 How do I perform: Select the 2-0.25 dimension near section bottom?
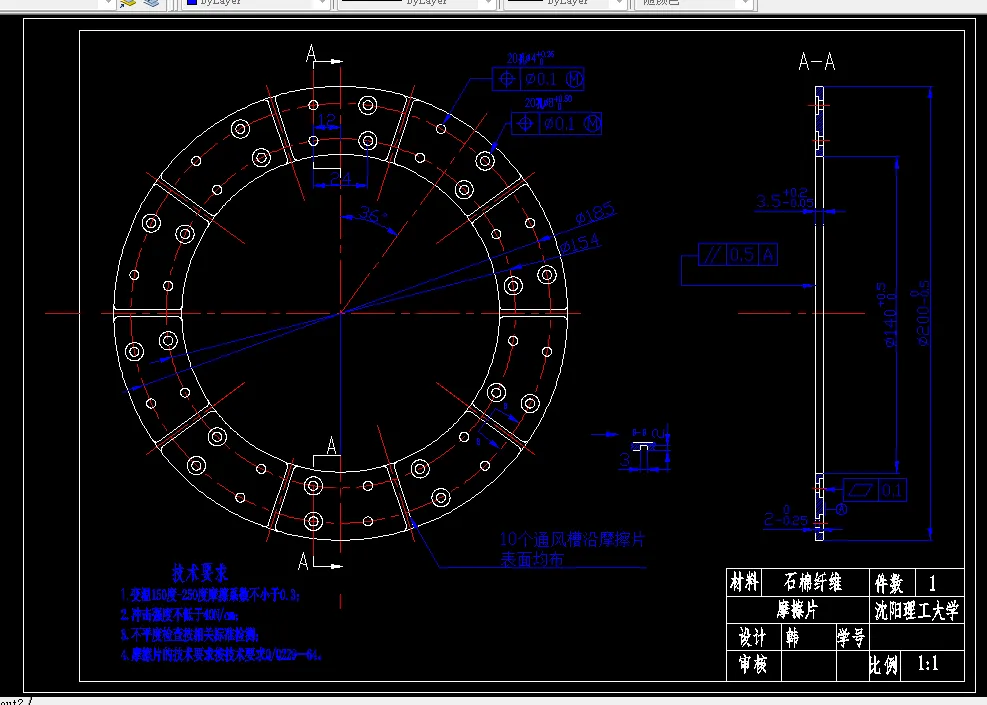[x=786, y=516]
